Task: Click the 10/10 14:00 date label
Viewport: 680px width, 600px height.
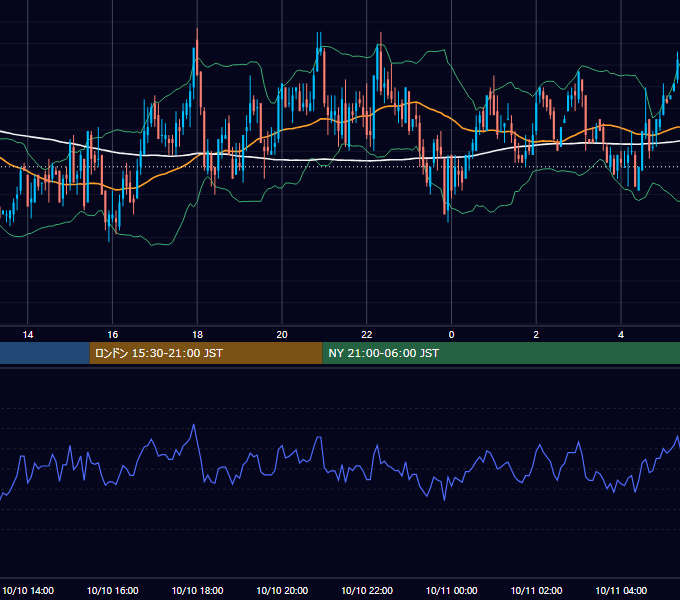Action: [28, 590]
